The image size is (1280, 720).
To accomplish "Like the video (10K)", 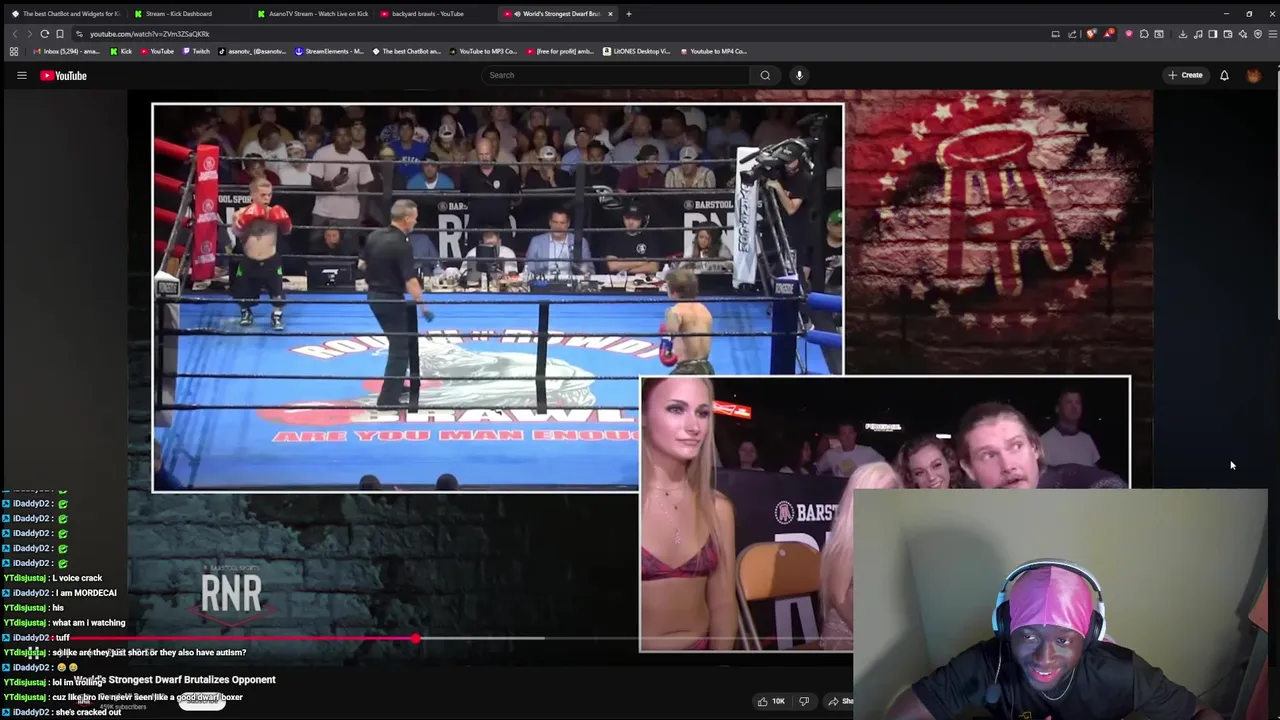I will click(x=773, y=701).
